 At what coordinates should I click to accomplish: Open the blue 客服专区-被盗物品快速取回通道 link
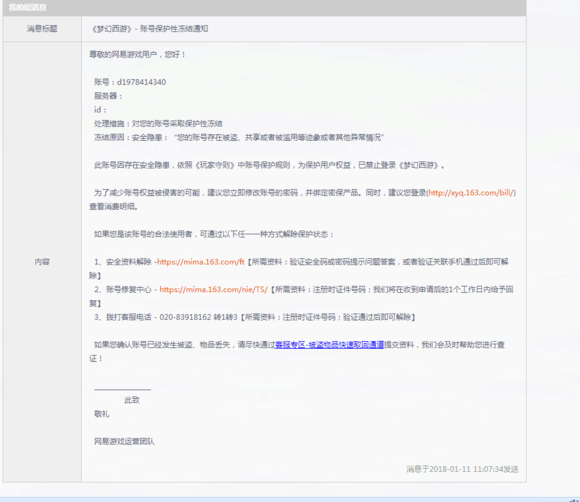(x=329, y=345)
